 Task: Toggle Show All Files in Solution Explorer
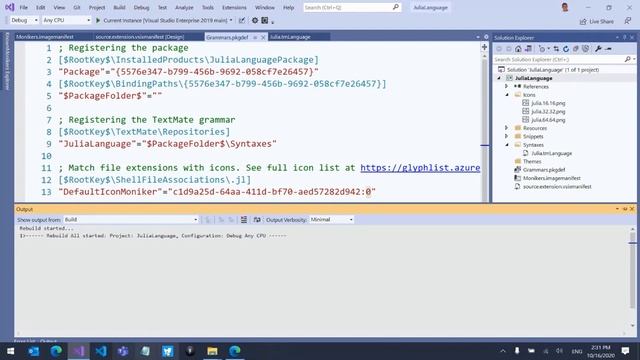coord(585,49)
